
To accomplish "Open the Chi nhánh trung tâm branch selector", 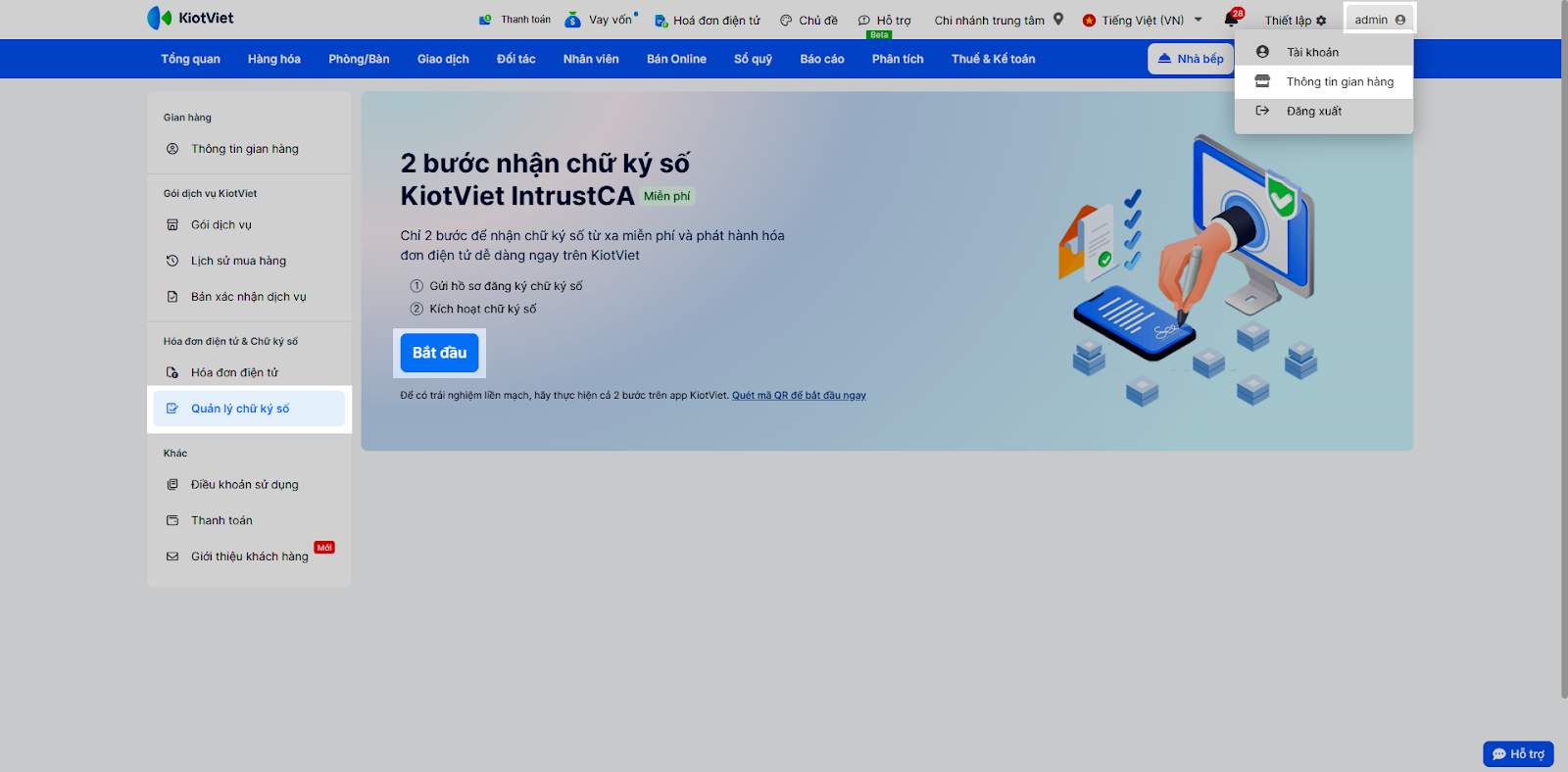I will [999, 20].
